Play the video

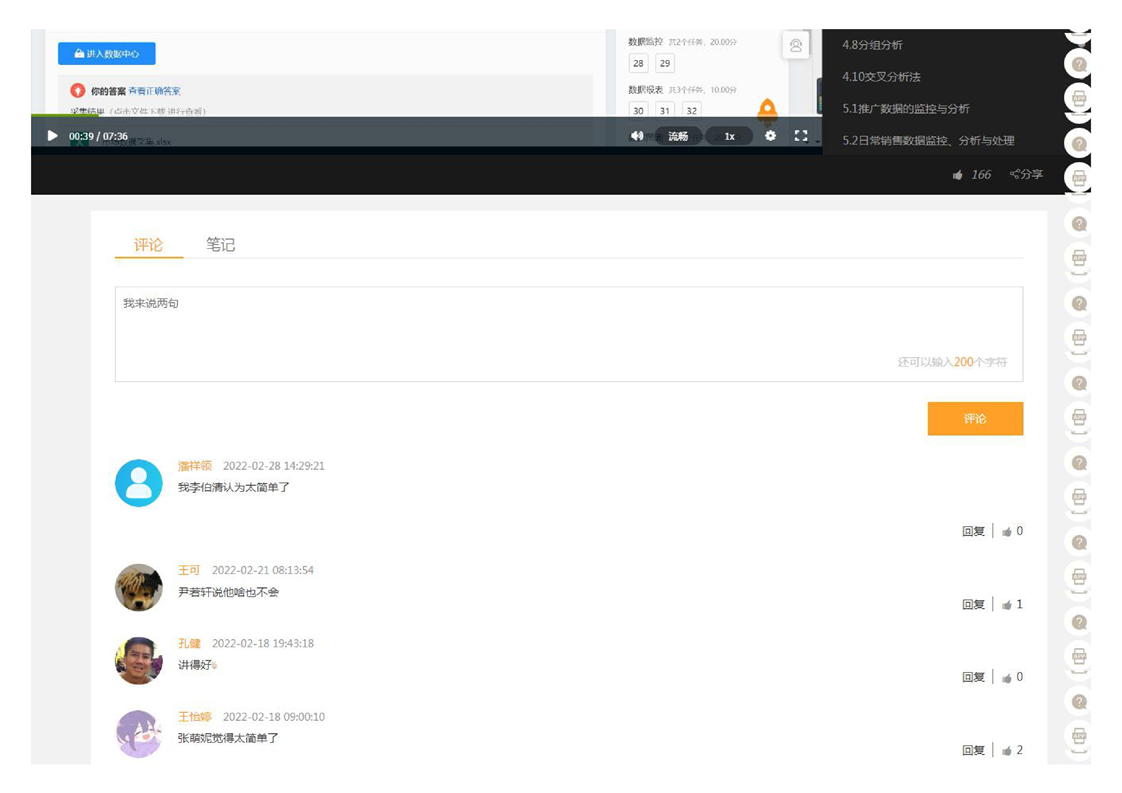click(x=53, y=136)
